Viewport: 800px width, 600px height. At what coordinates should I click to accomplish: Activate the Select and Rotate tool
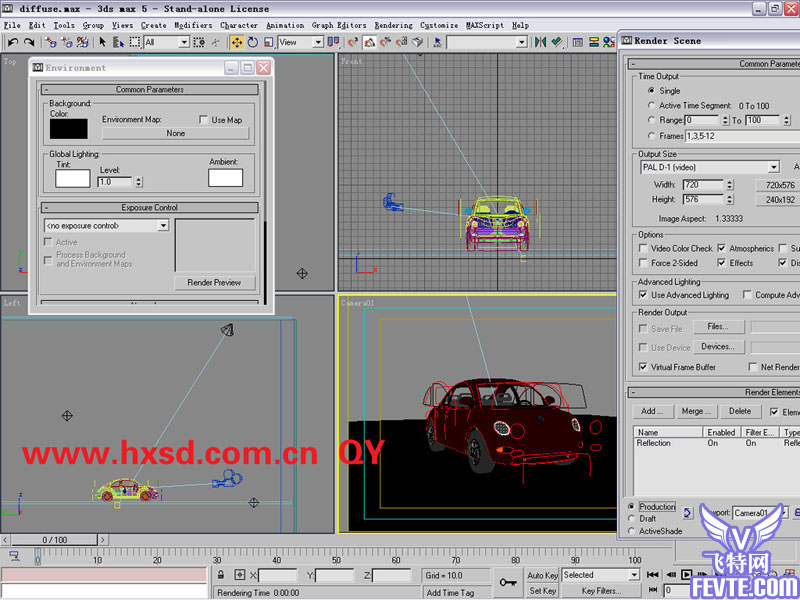pos(253,42)
